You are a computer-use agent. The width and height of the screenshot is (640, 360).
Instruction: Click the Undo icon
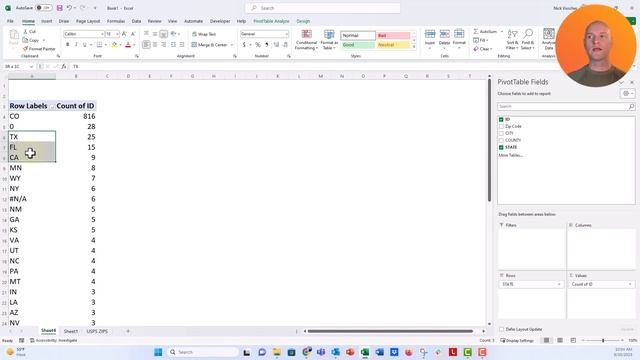click(x=69, y=8)
